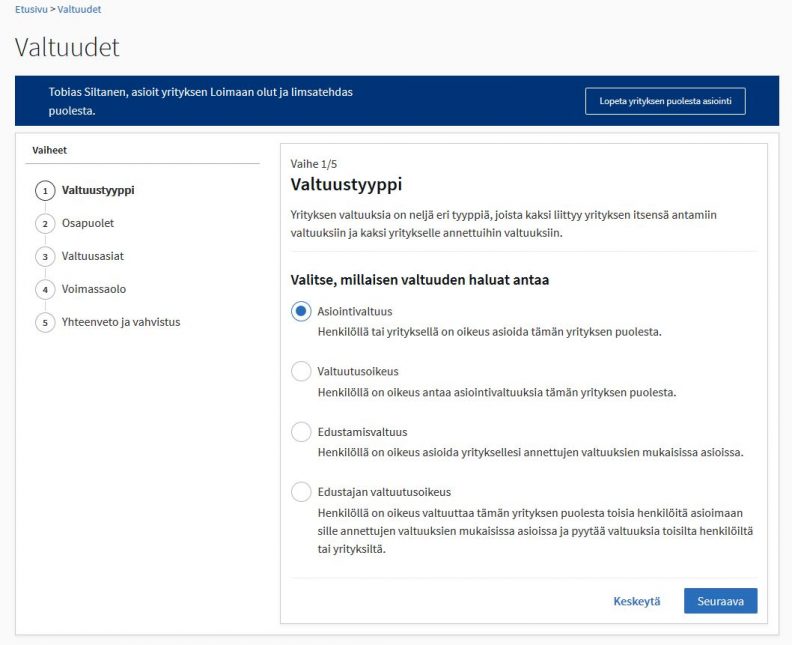Viewport: 792px width, 645px height.
Task: Click the step 2 circle icon
Action: [x=45, y=224]
